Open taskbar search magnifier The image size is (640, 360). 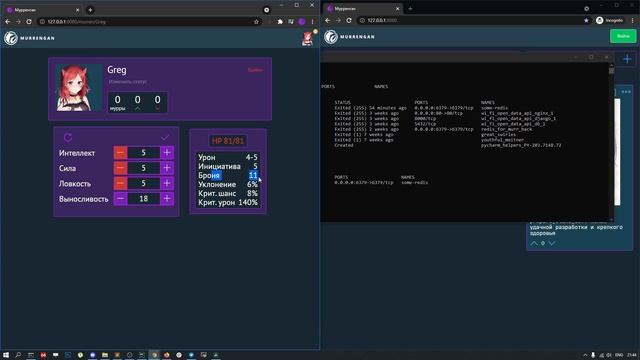pos(18,355)
